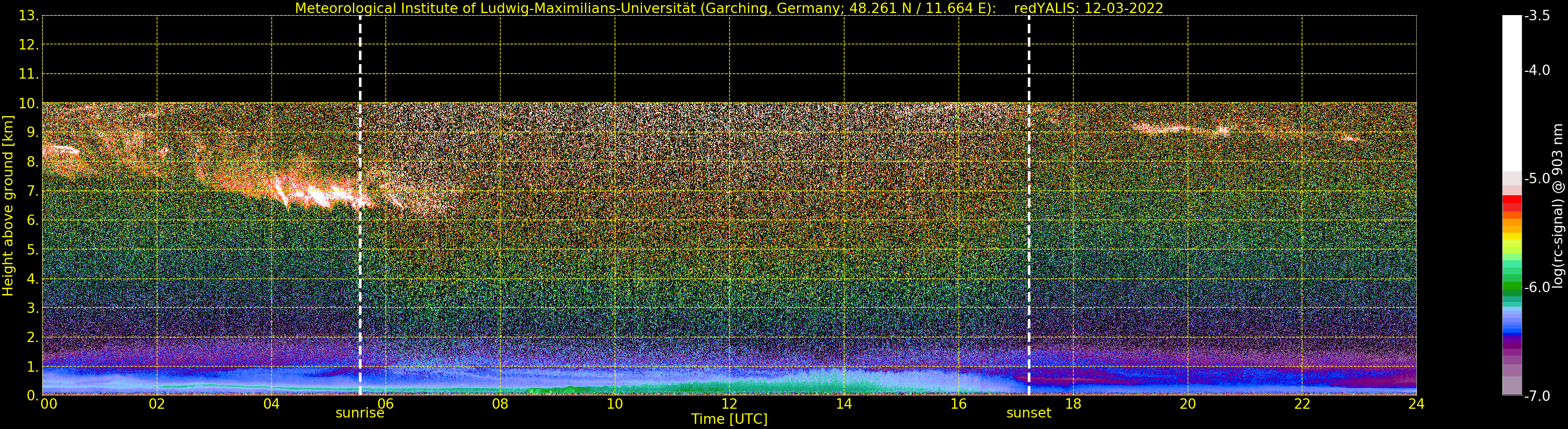Screen dimensions: 1568x429
Task: Click the white dashed sunset marker line
Action: coord(1029,205)
